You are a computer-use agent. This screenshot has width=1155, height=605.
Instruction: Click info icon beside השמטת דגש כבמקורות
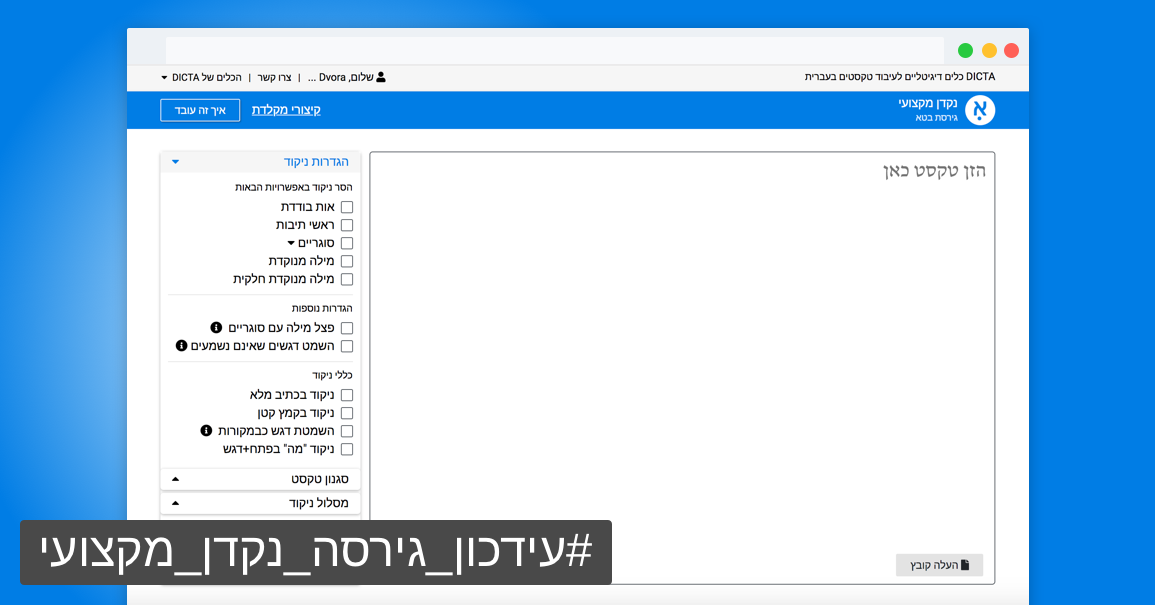pyautogui.click(x=206, y=430)
